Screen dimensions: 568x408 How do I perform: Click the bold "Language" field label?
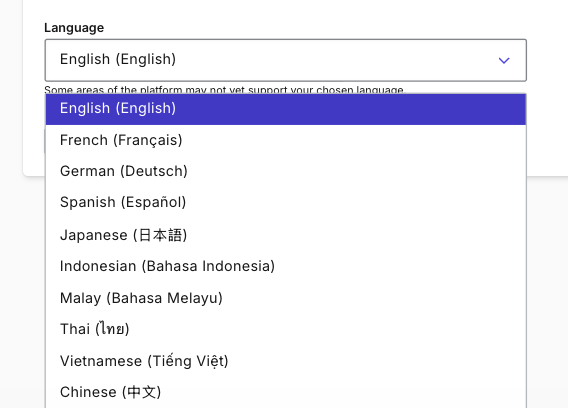coord(74,28)
